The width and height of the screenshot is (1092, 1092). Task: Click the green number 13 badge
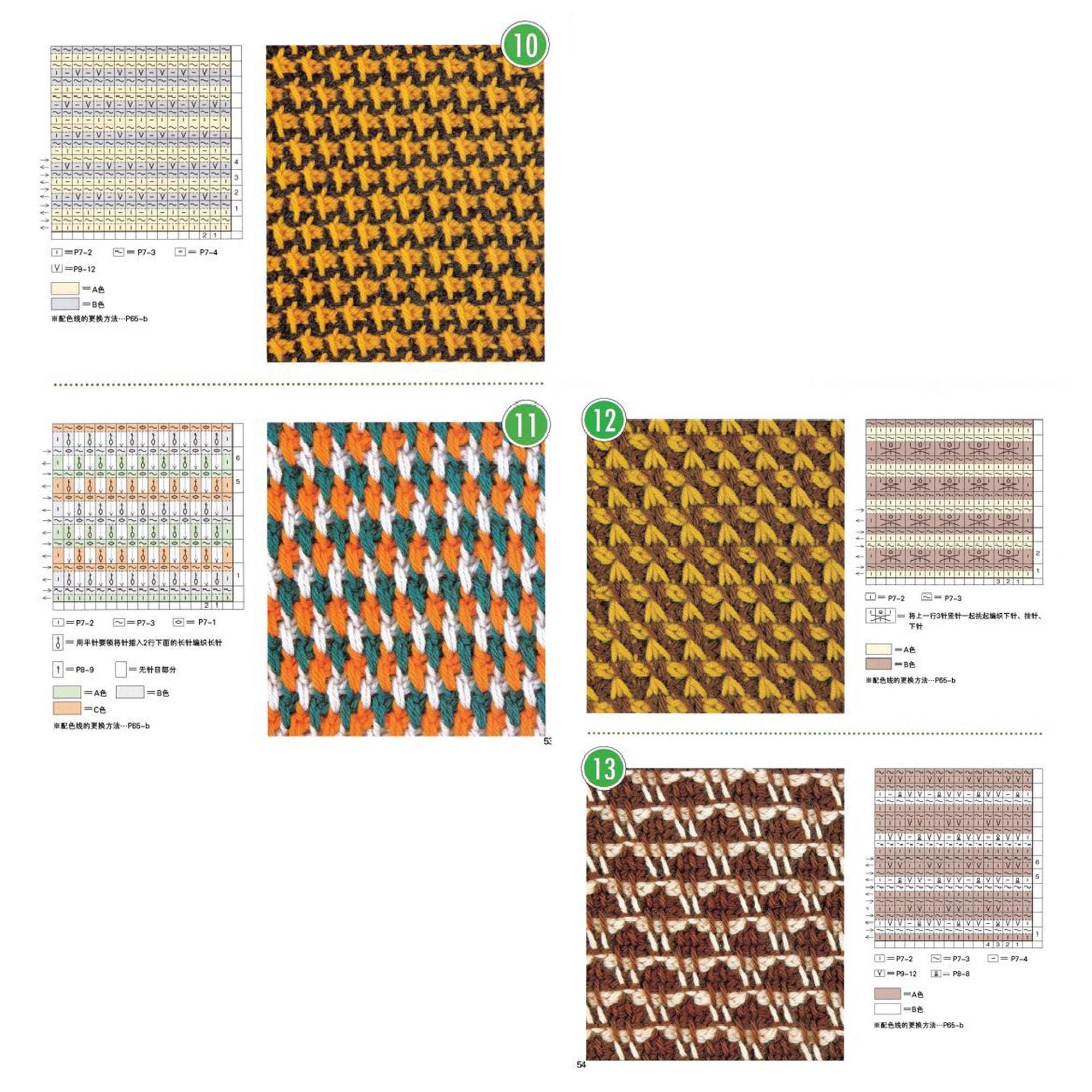point(604,768)
